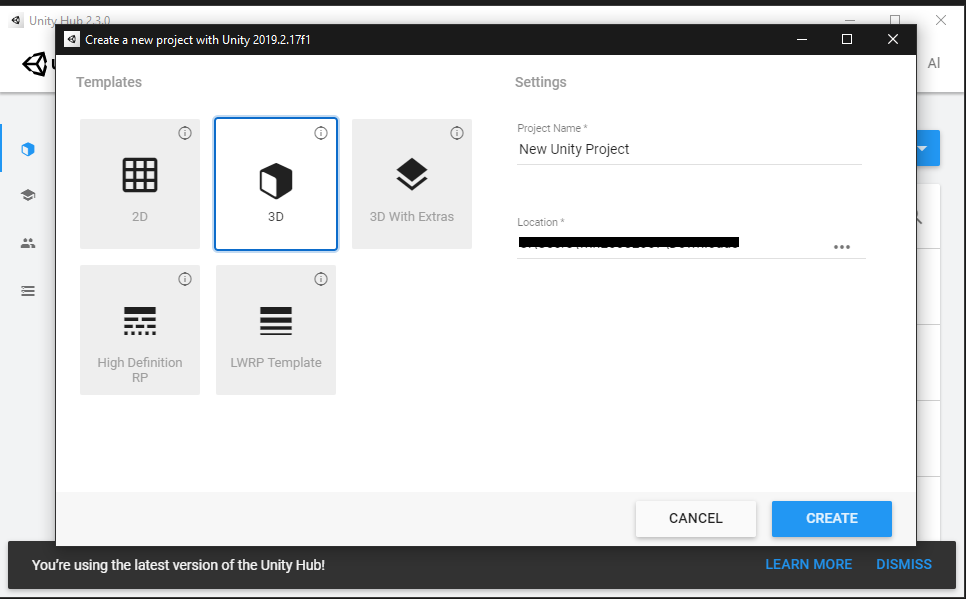Open Community tab in Hub sidebar
The height and width of the screenshot is (599, 966).
tap(28, 243)
